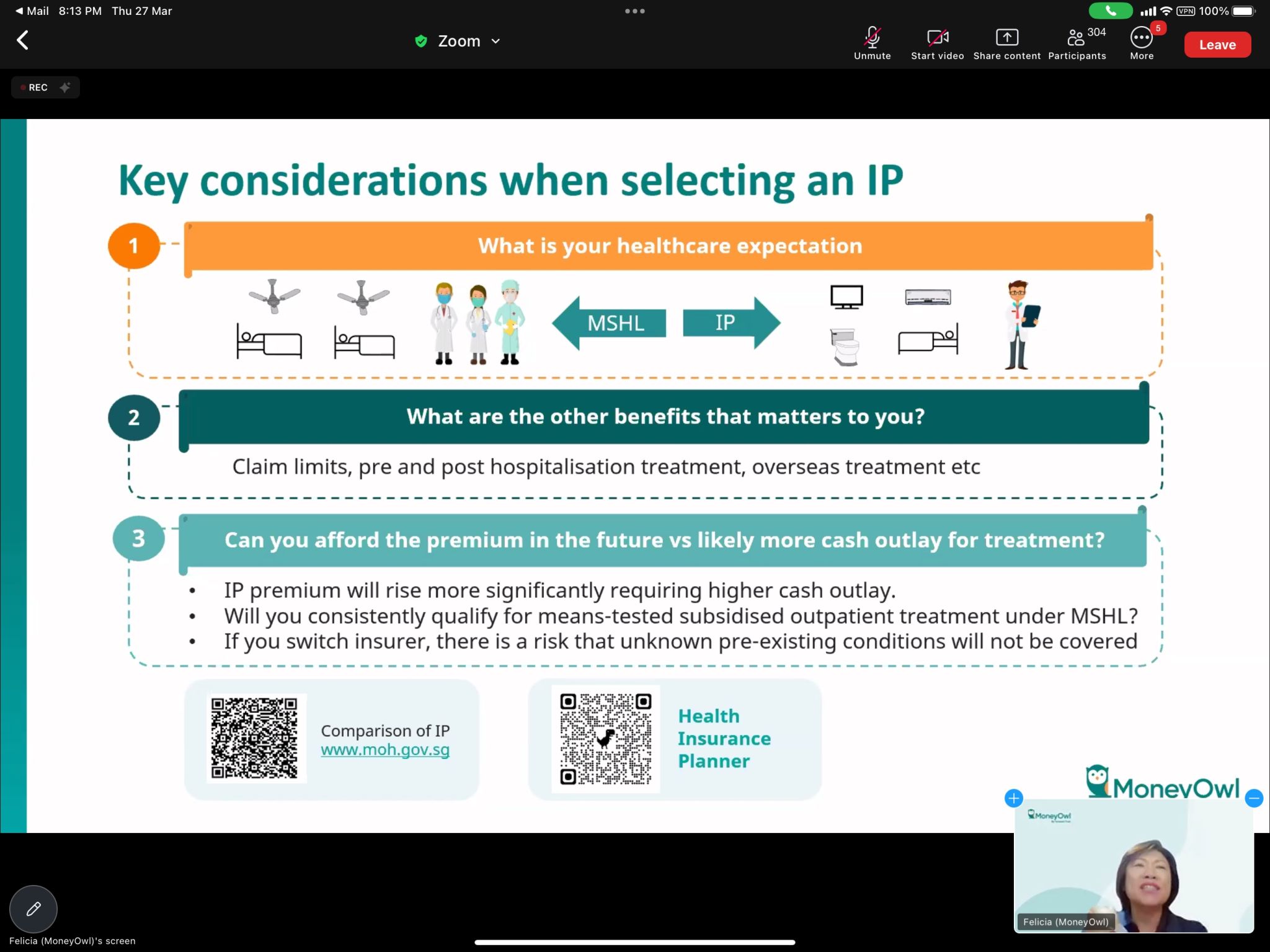The height and width of the screenshot is (952, 1270).
Task: Click the toilet icon on the slide
Action: tap(845, 347)
